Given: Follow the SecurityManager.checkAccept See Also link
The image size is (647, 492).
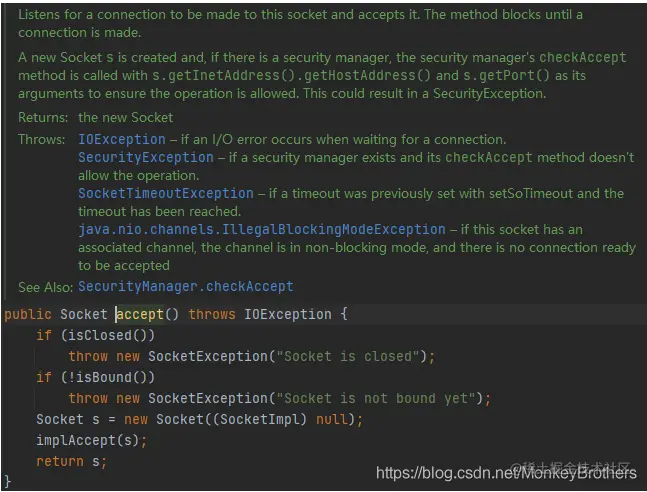Looking at the screenshot, I should pyautogui.click(x=186, y=286).
